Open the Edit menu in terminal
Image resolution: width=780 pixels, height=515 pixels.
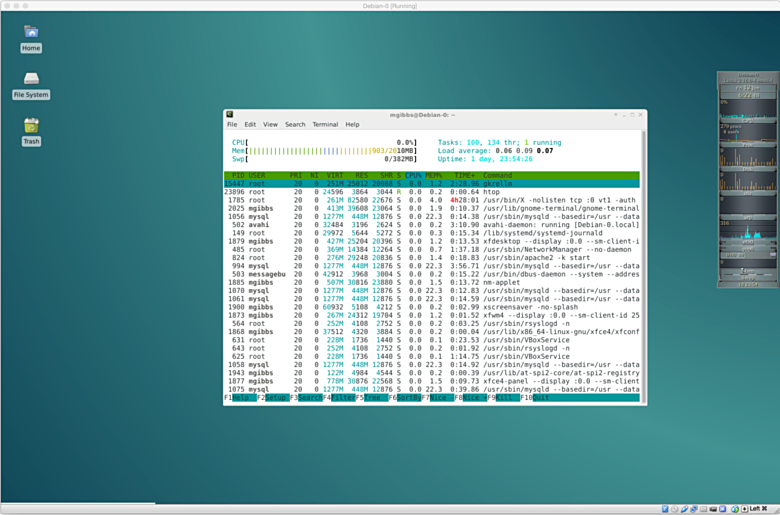click(250, 125)
